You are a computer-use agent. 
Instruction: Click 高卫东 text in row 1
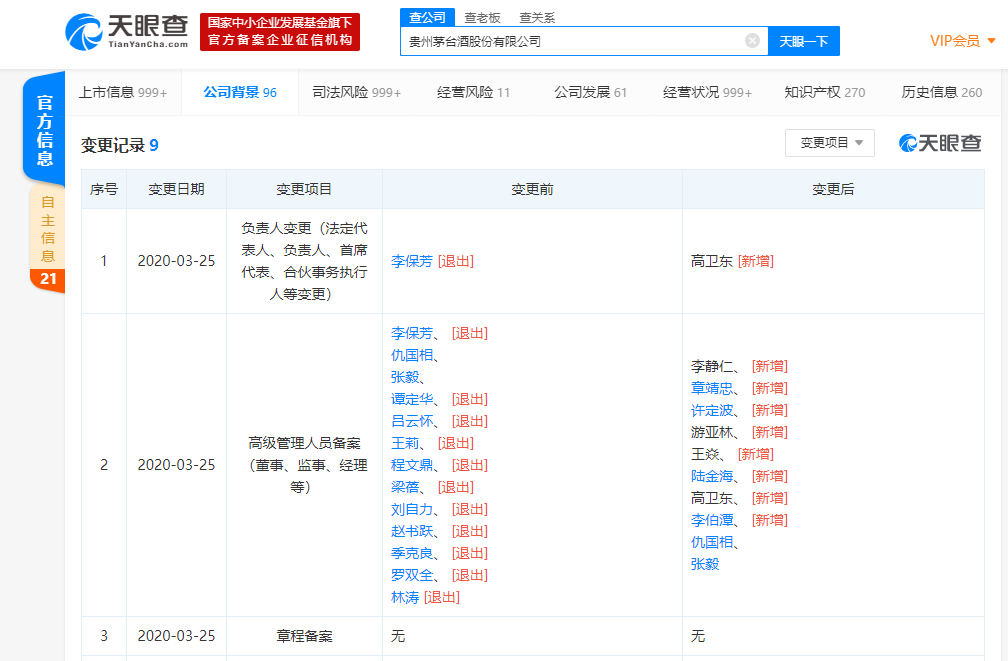click(x=712, y=261)
